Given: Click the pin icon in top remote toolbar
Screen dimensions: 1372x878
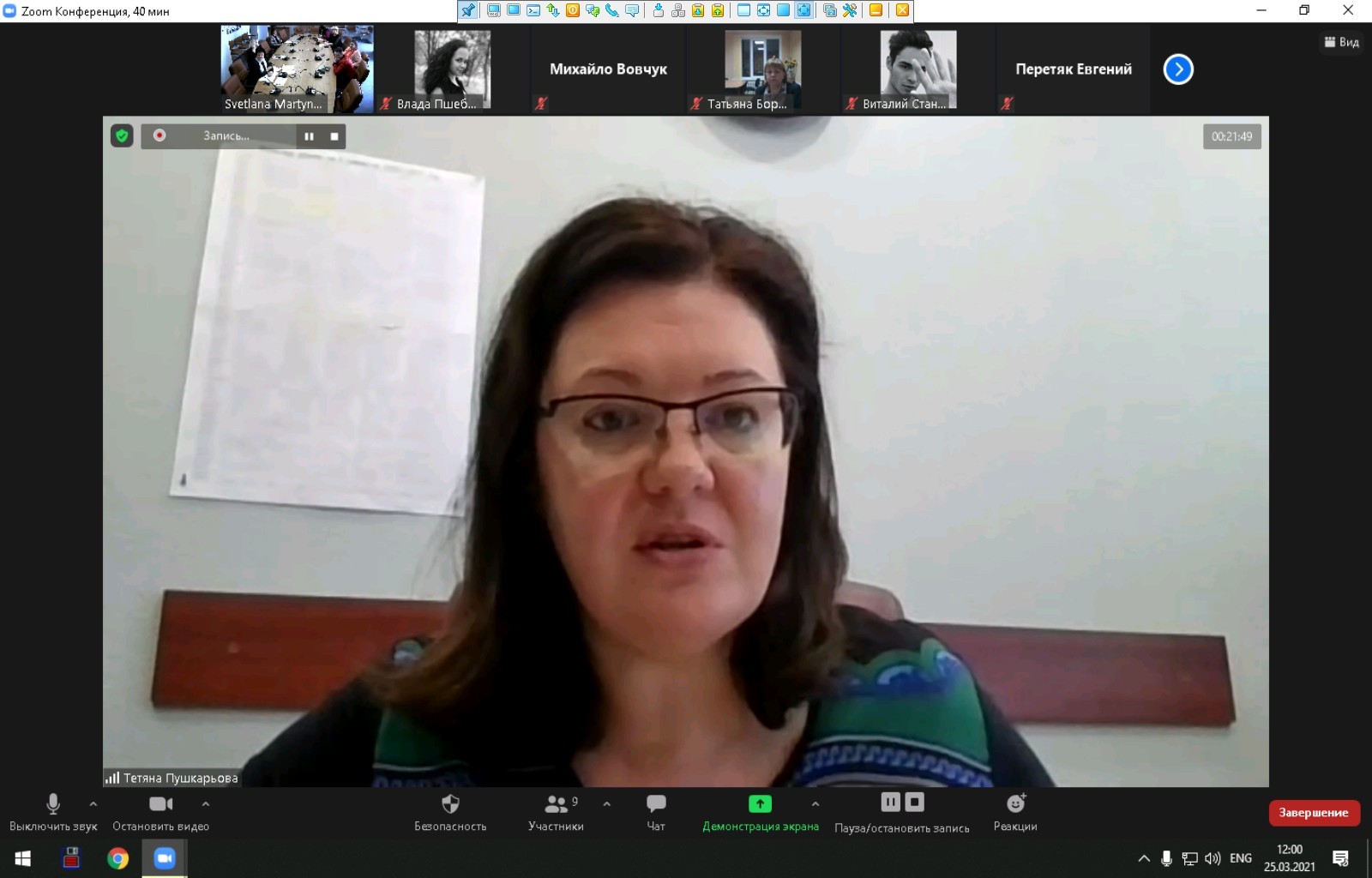Looking at the screenshot, I should 468,10.
